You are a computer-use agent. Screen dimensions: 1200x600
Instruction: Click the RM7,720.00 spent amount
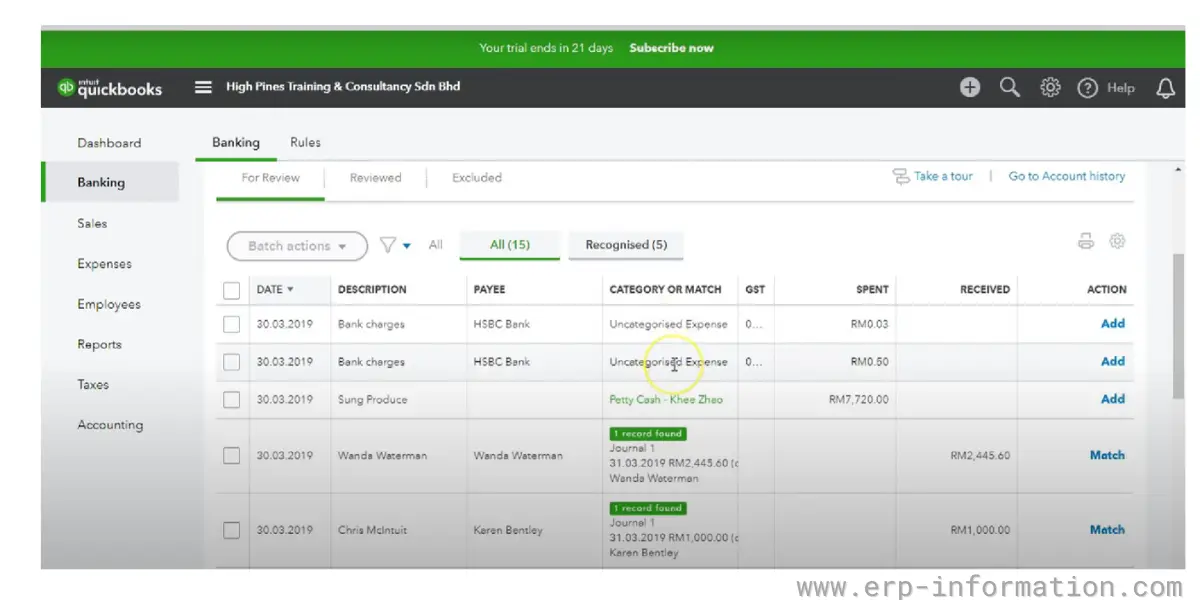(859, 399)
